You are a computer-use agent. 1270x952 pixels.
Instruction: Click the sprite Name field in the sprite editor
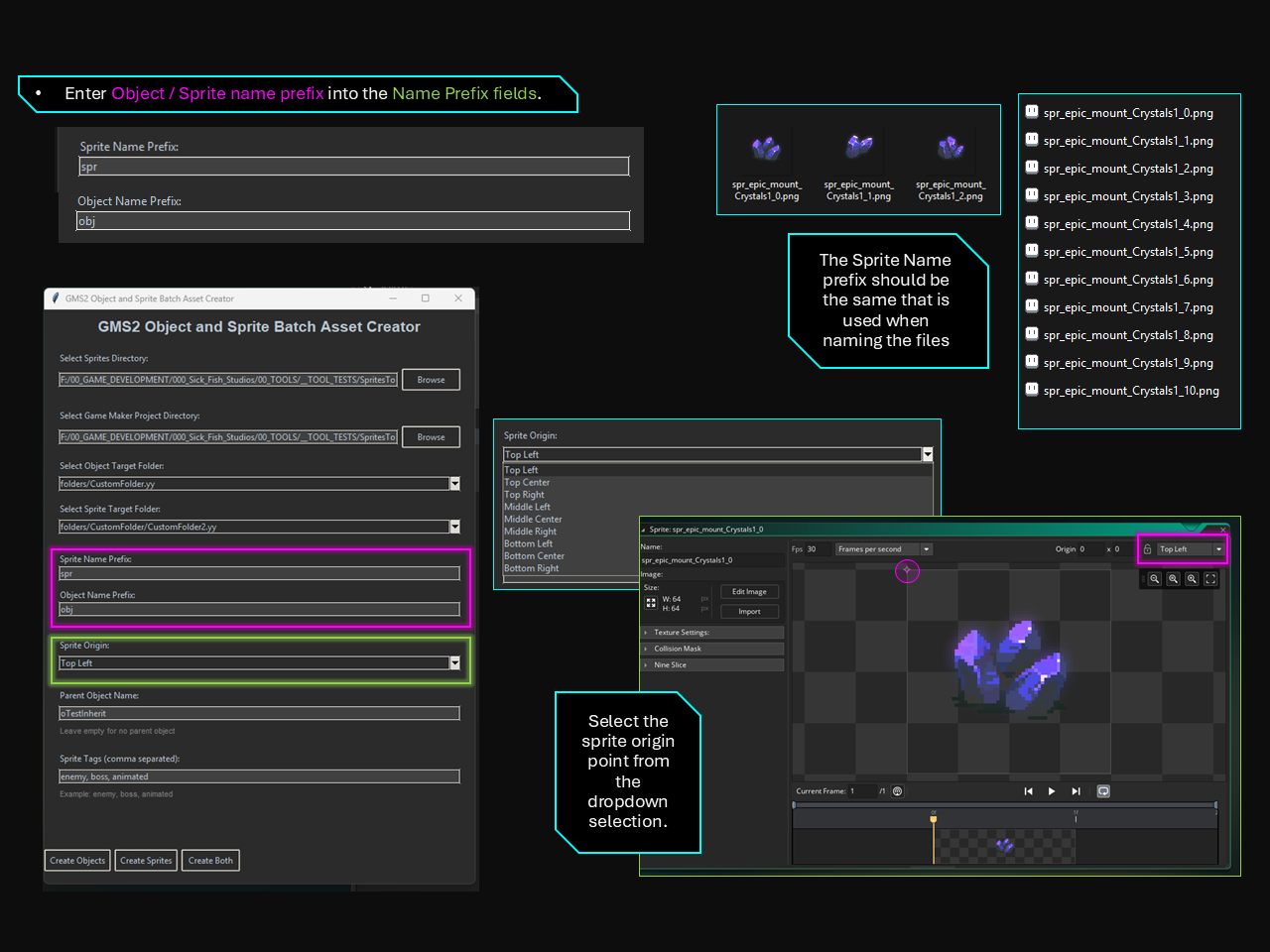[712, 560]
